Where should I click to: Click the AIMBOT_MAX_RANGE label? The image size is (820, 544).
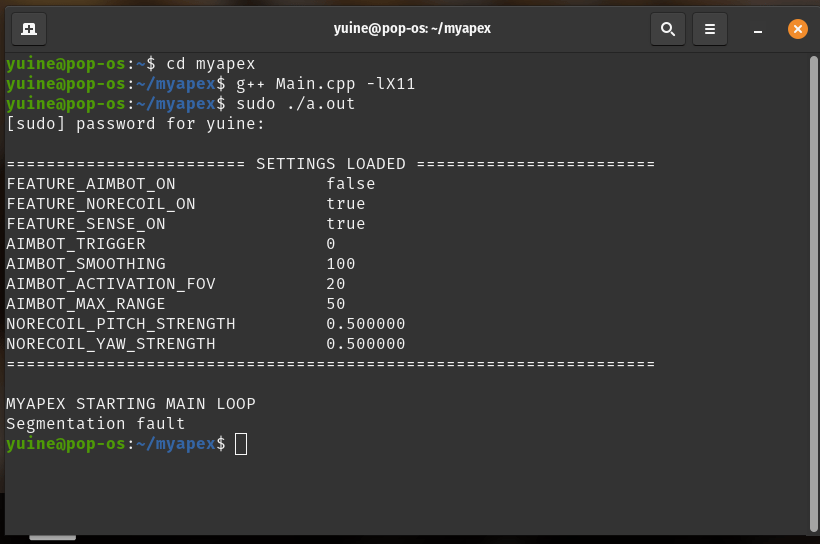pos(86,304)
